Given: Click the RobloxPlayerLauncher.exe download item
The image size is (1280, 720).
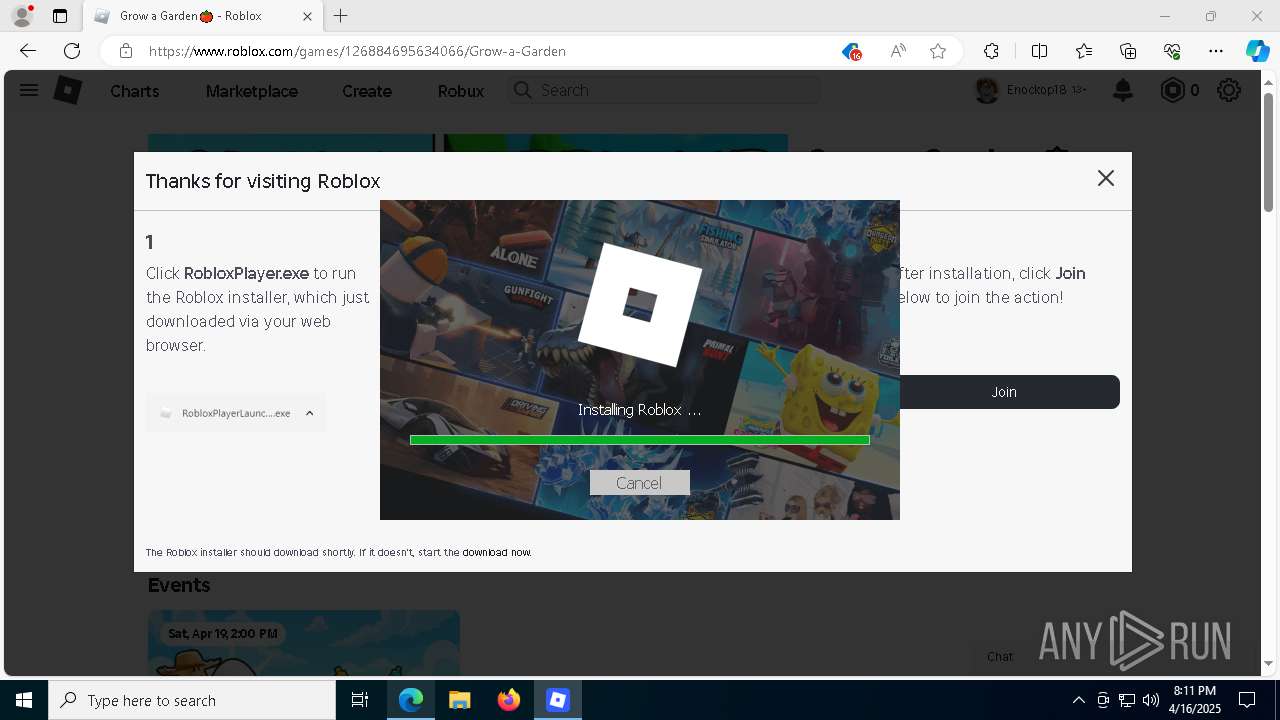Looking at the screenshot, I should coord(236,413).
